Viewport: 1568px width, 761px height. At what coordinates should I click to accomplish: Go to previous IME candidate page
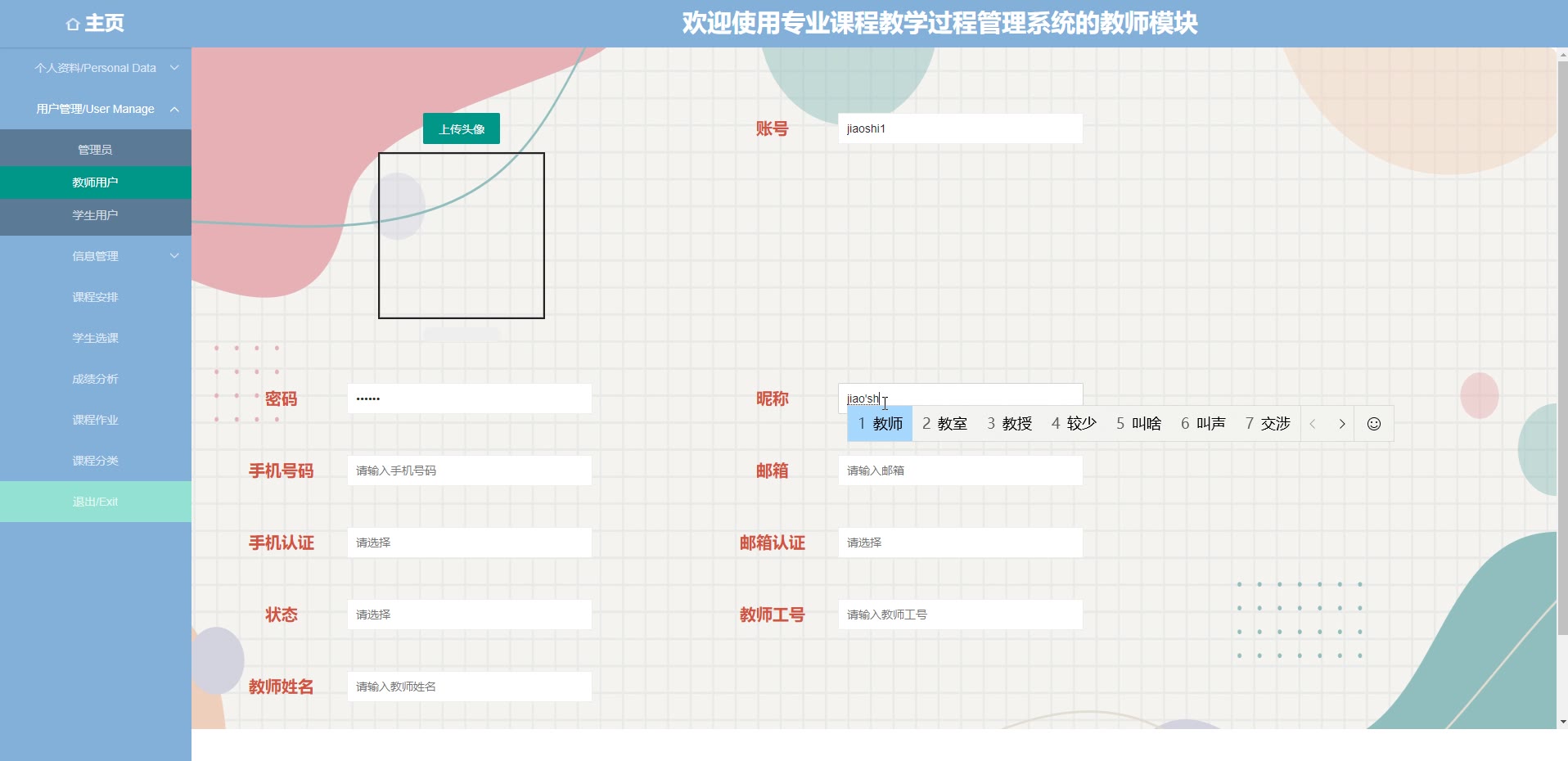click(1313, 424)
